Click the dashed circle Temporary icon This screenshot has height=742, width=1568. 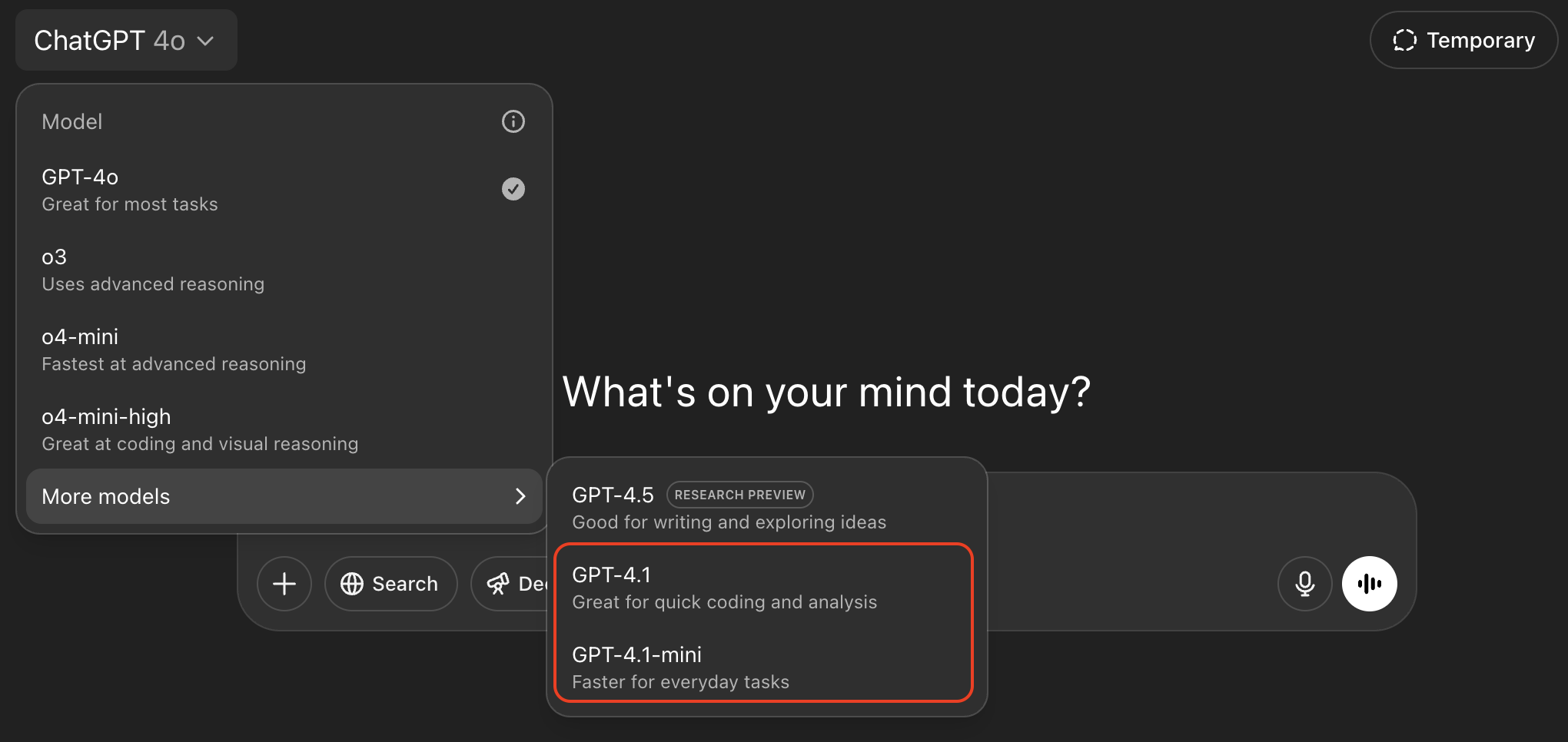[1404, 40]
